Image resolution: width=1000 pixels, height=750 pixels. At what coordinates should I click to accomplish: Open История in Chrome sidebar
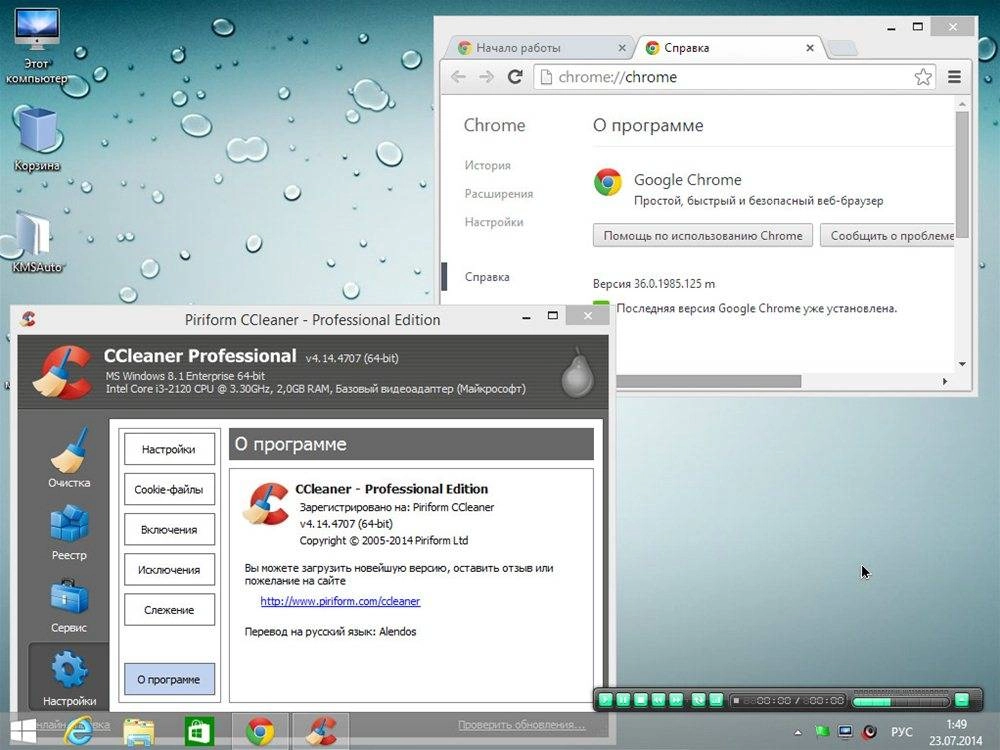(x=488, y=165)
